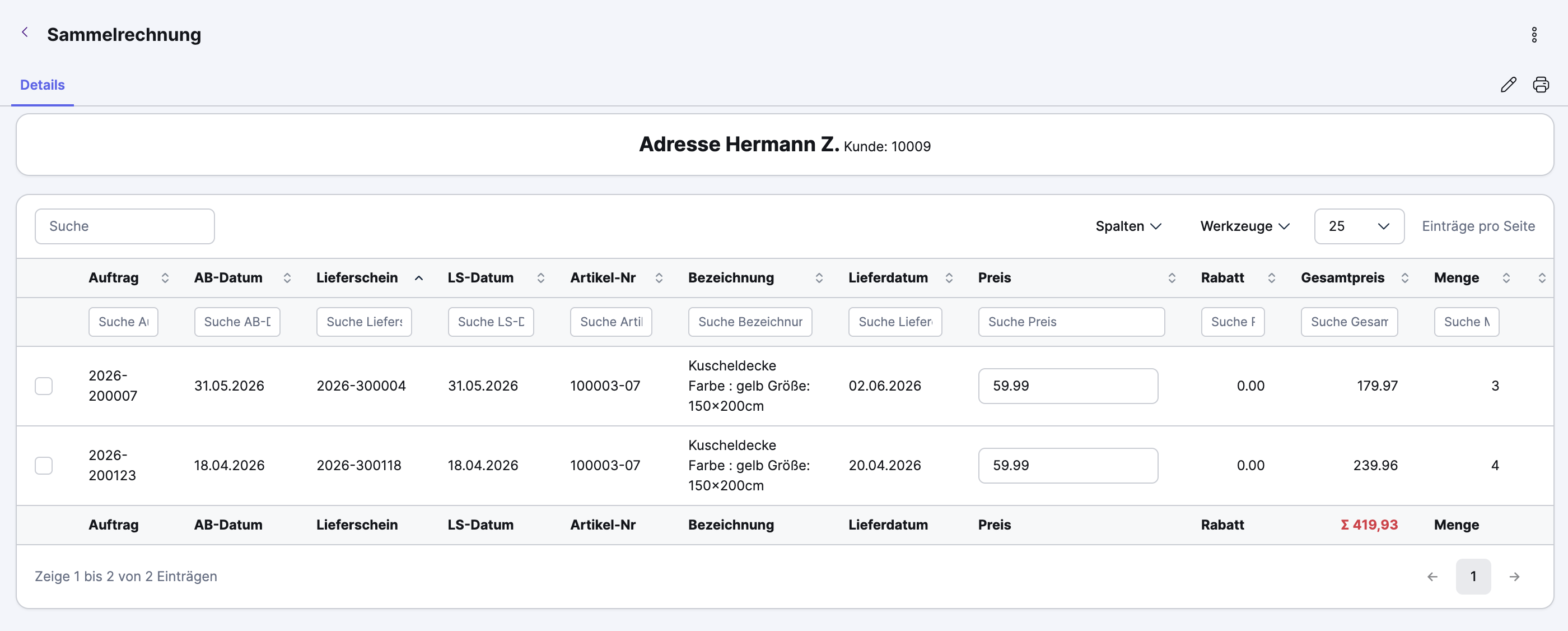Screen dimensions: 1568x631
Task: Expand the Spalten dropdown
Action: (x=1128, y=226)
